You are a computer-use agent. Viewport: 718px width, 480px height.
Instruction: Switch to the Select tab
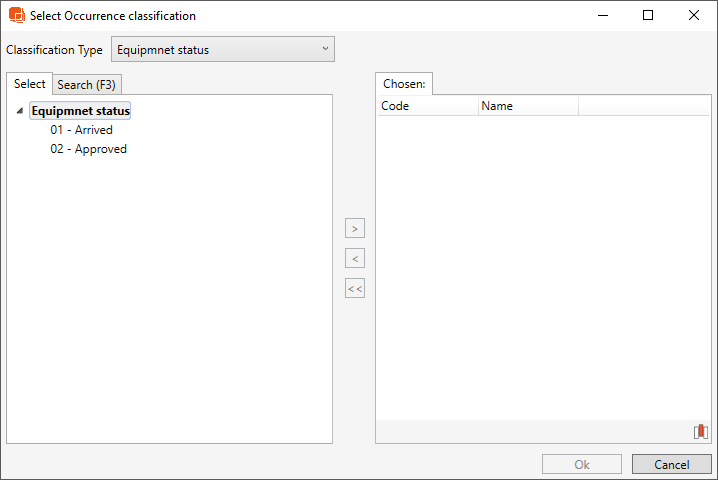29,84
